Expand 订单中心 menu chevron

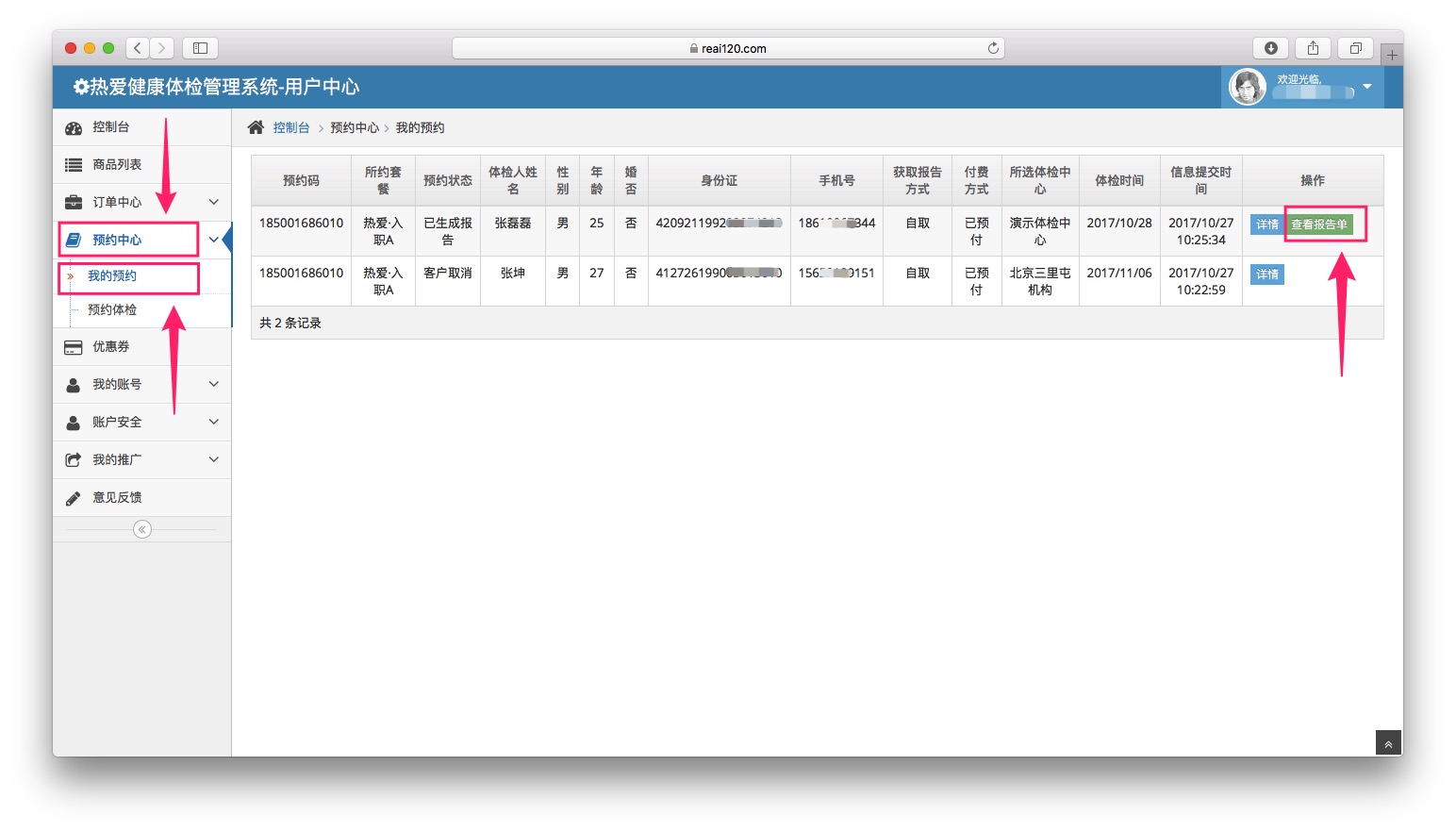pyautogui.click(x=214, y=202)
